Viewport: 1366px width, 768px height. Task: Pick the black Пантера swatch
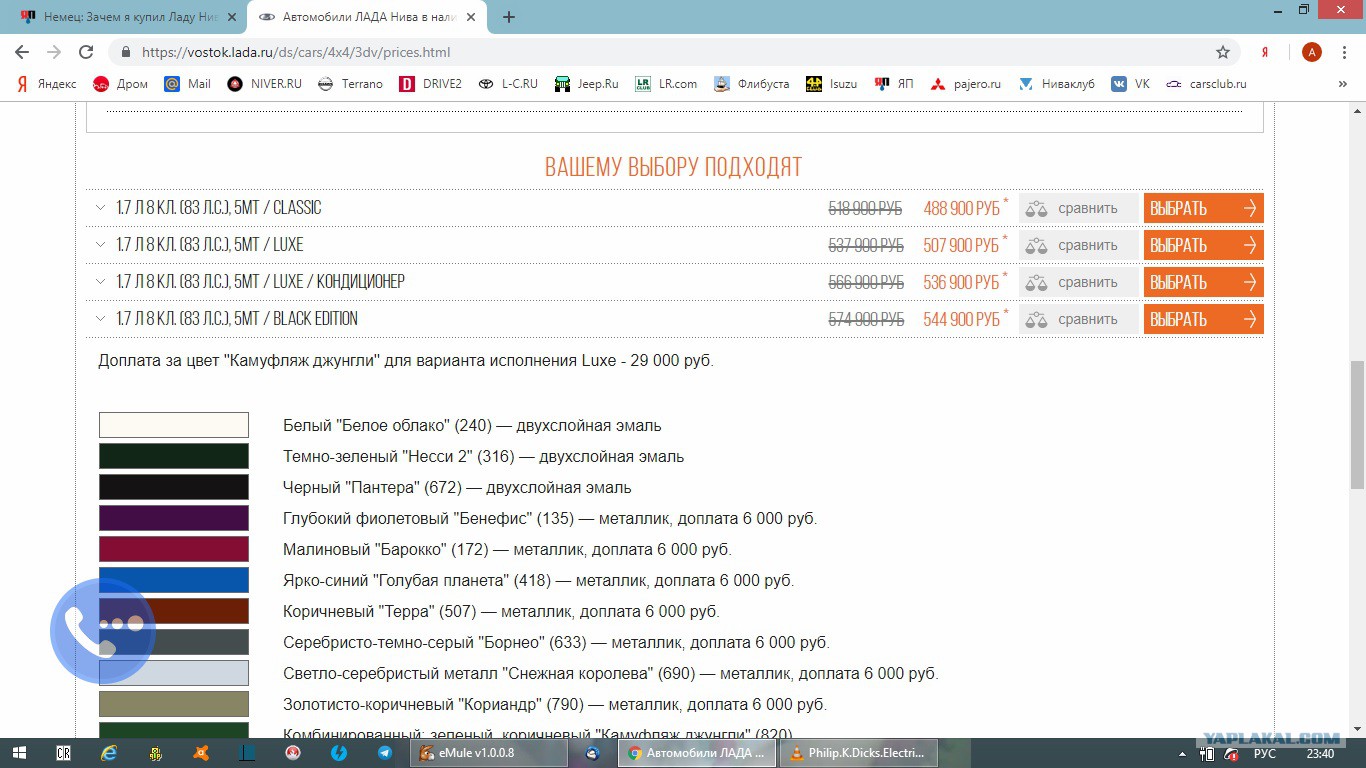tap(174, 487)
